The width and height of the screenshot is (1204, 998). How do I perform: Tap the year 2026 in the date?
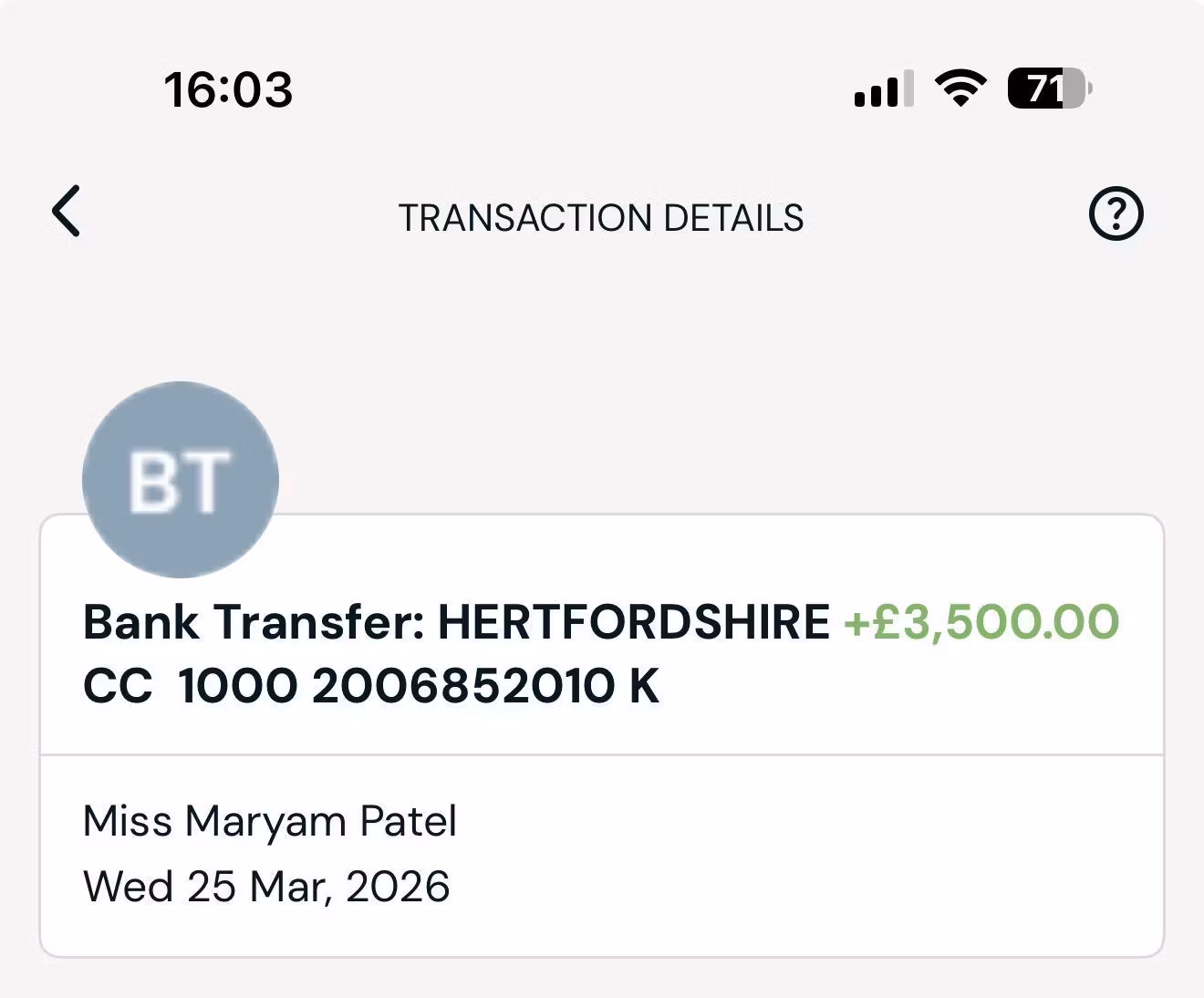398,887
